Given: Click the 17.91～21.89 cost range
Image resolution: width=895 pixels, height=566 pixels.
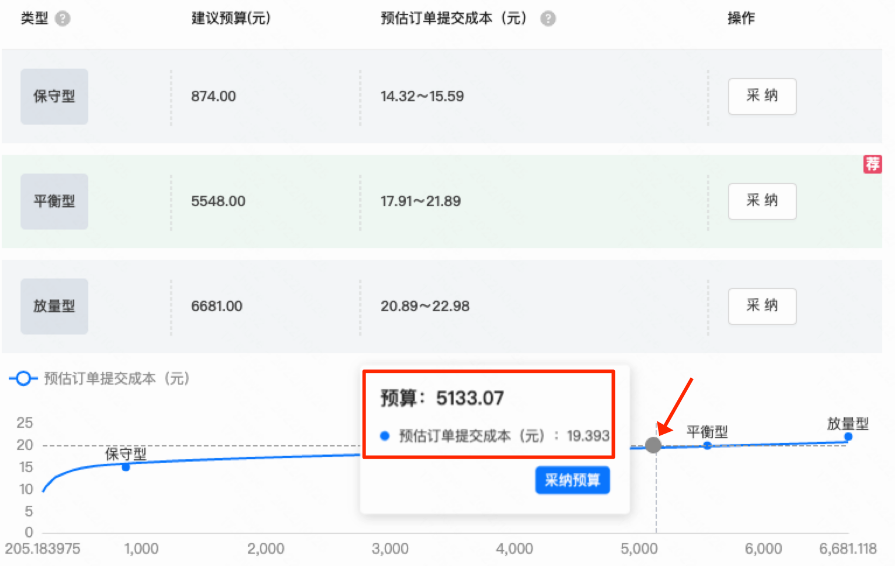Looking at the screenshot, I should tap(421, 201).
